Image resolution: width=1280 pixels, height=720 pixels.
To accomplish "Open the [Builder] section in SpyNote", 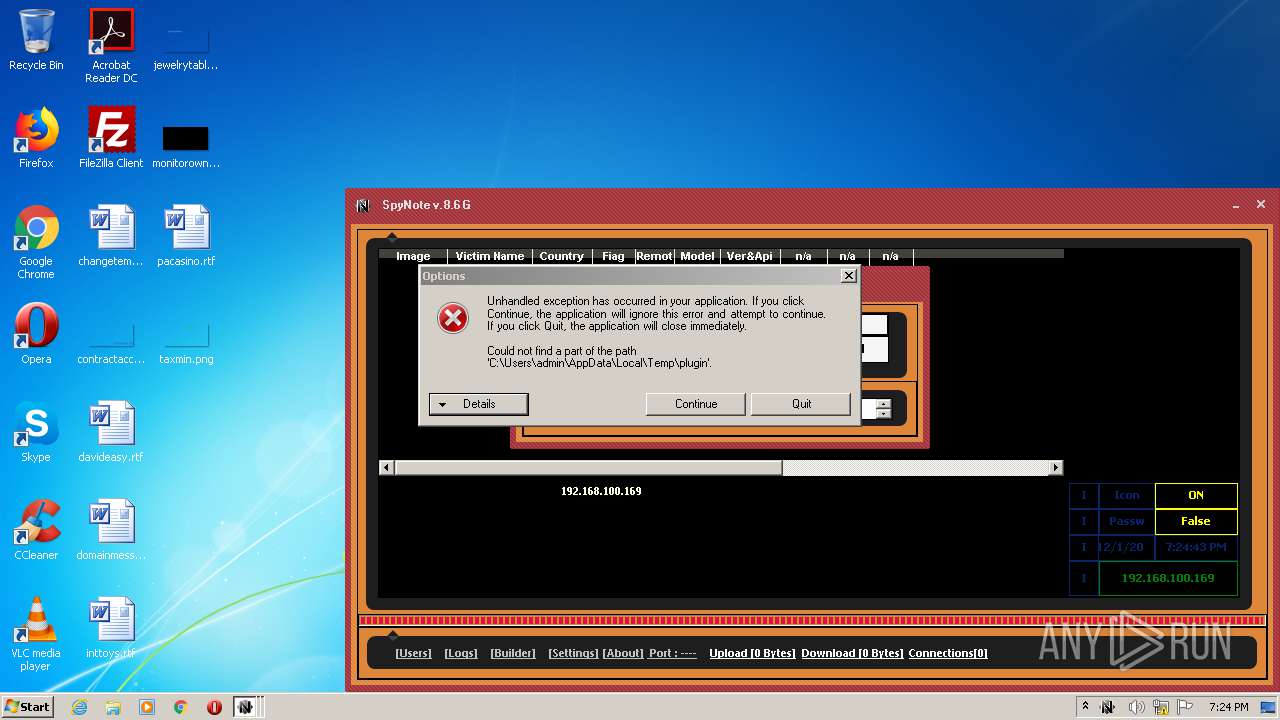I will pyautogui.click(x=513, y=653).
